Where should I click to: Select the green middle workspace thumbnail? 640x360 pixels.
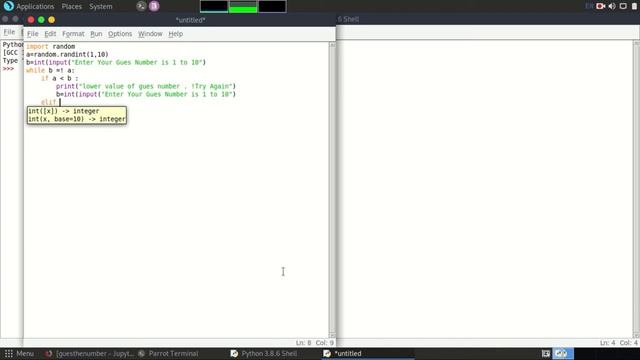[x=243, y=7]
